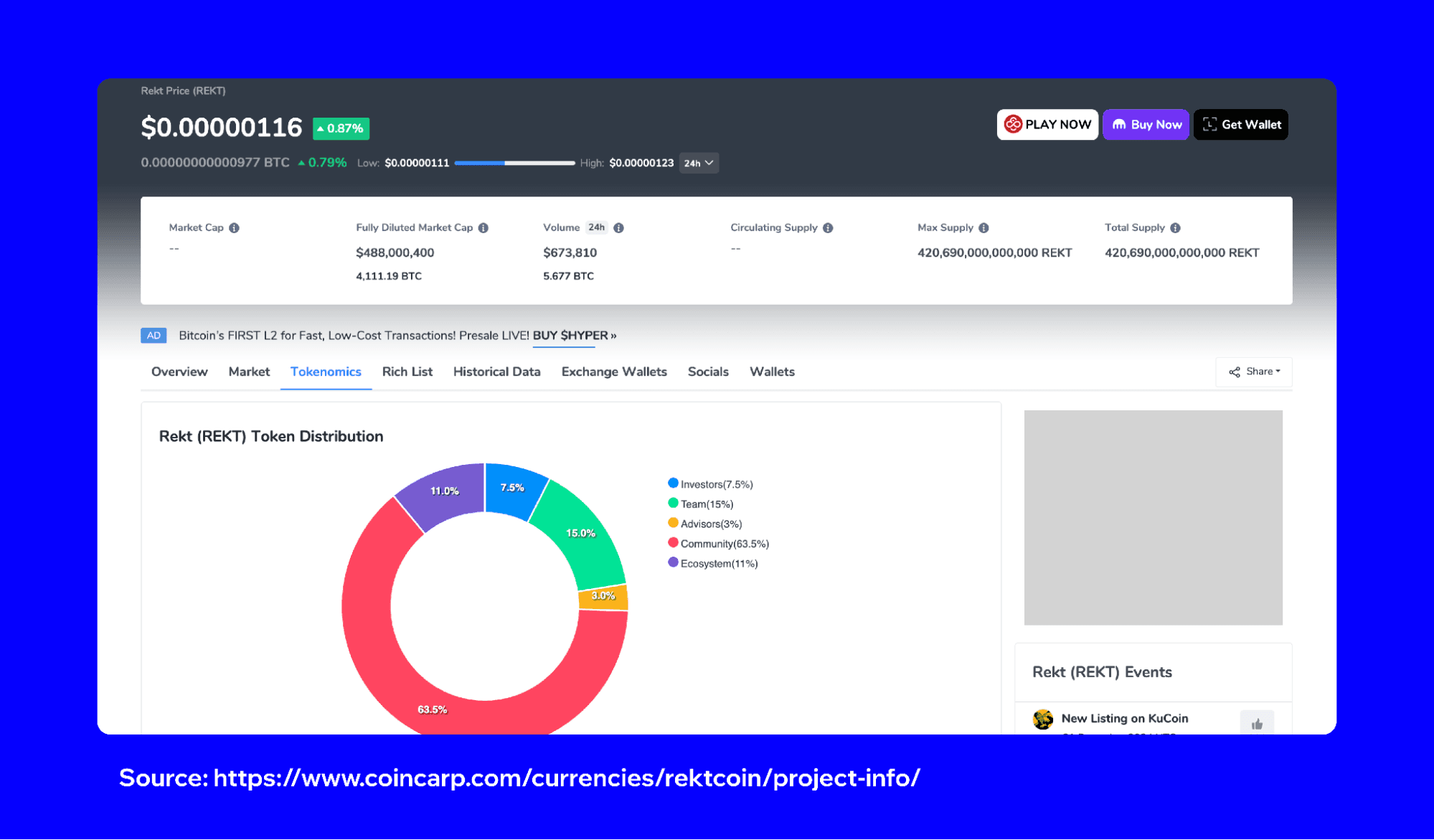Screen dimensions: 1434x840
Task: Click the Total Supply info icon
Action: (x=1175, y=228)
